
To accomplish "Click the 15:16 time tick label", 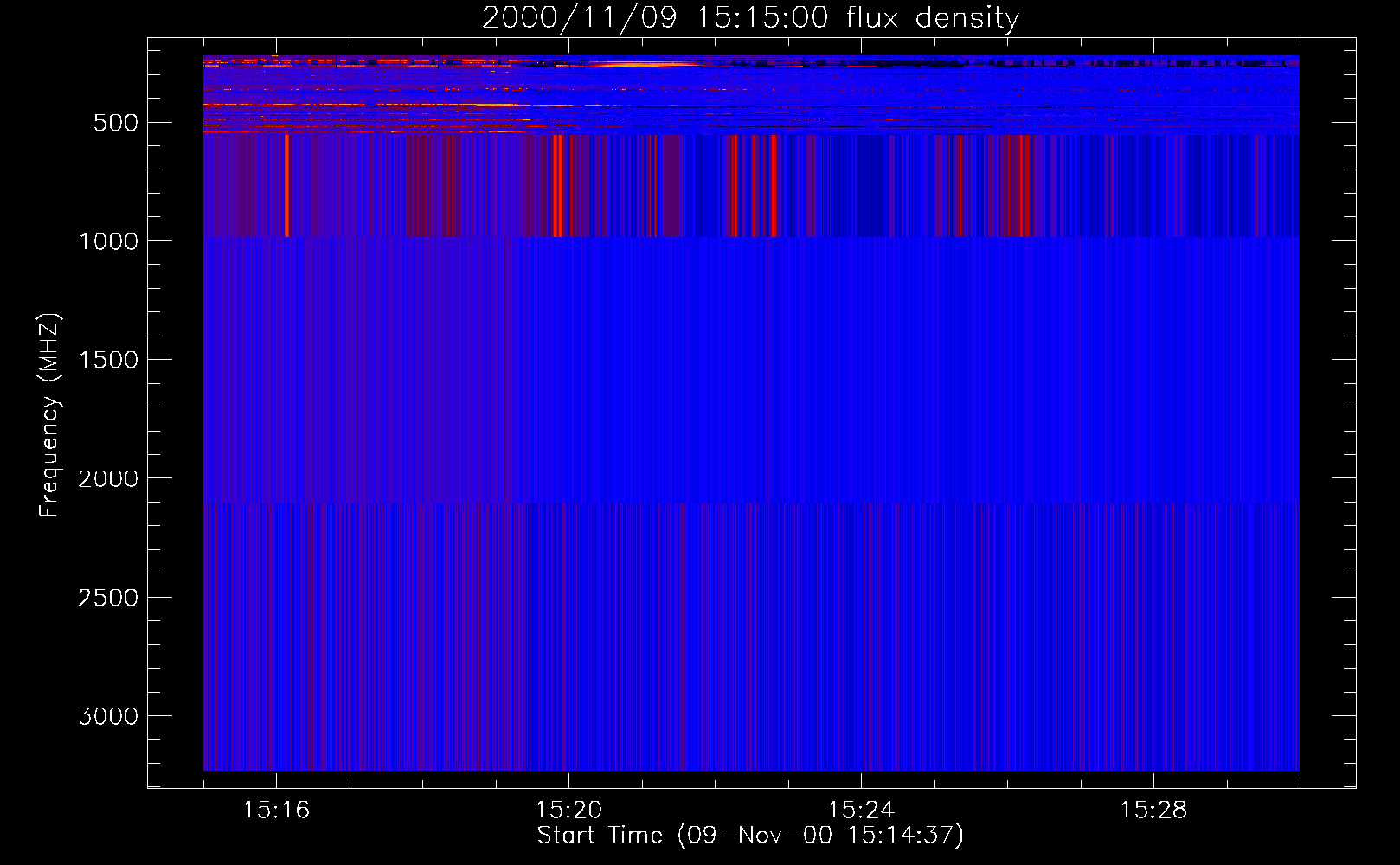I will click(x=276, y=811).
